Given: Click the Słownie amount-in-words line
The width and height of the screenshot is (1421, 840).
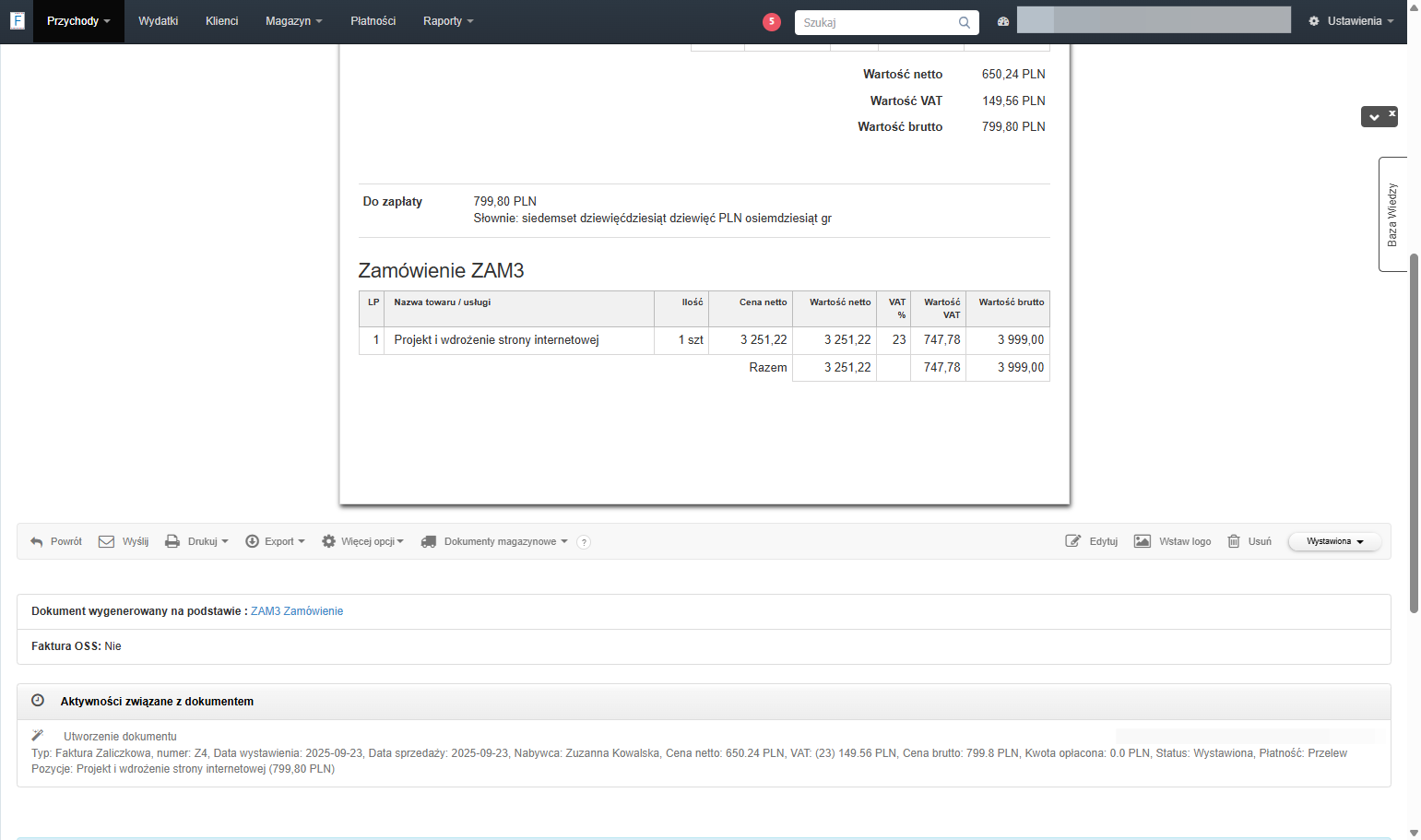Looking at the screenshot, I should pyautogui.click(x=653, y=219).
